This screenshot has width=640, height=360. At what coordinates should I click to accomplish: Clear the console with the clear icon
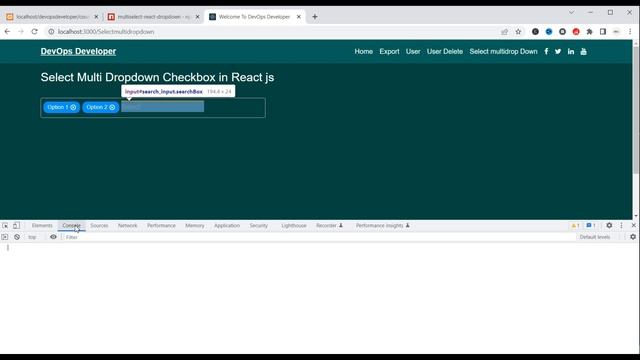click(17, 237)
